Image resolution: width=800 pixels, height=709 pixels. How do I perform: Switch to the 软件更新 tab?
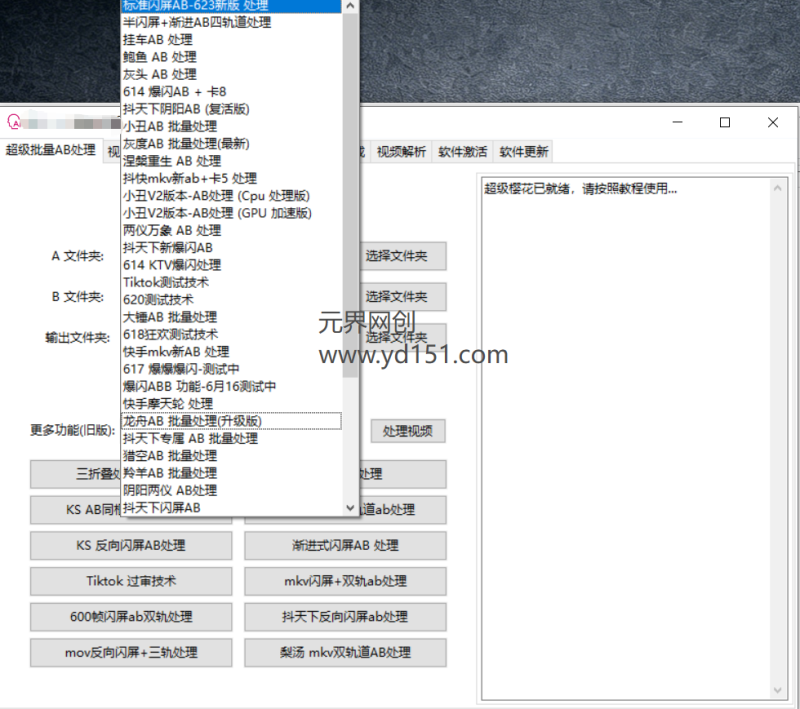(x=522, y=152)
